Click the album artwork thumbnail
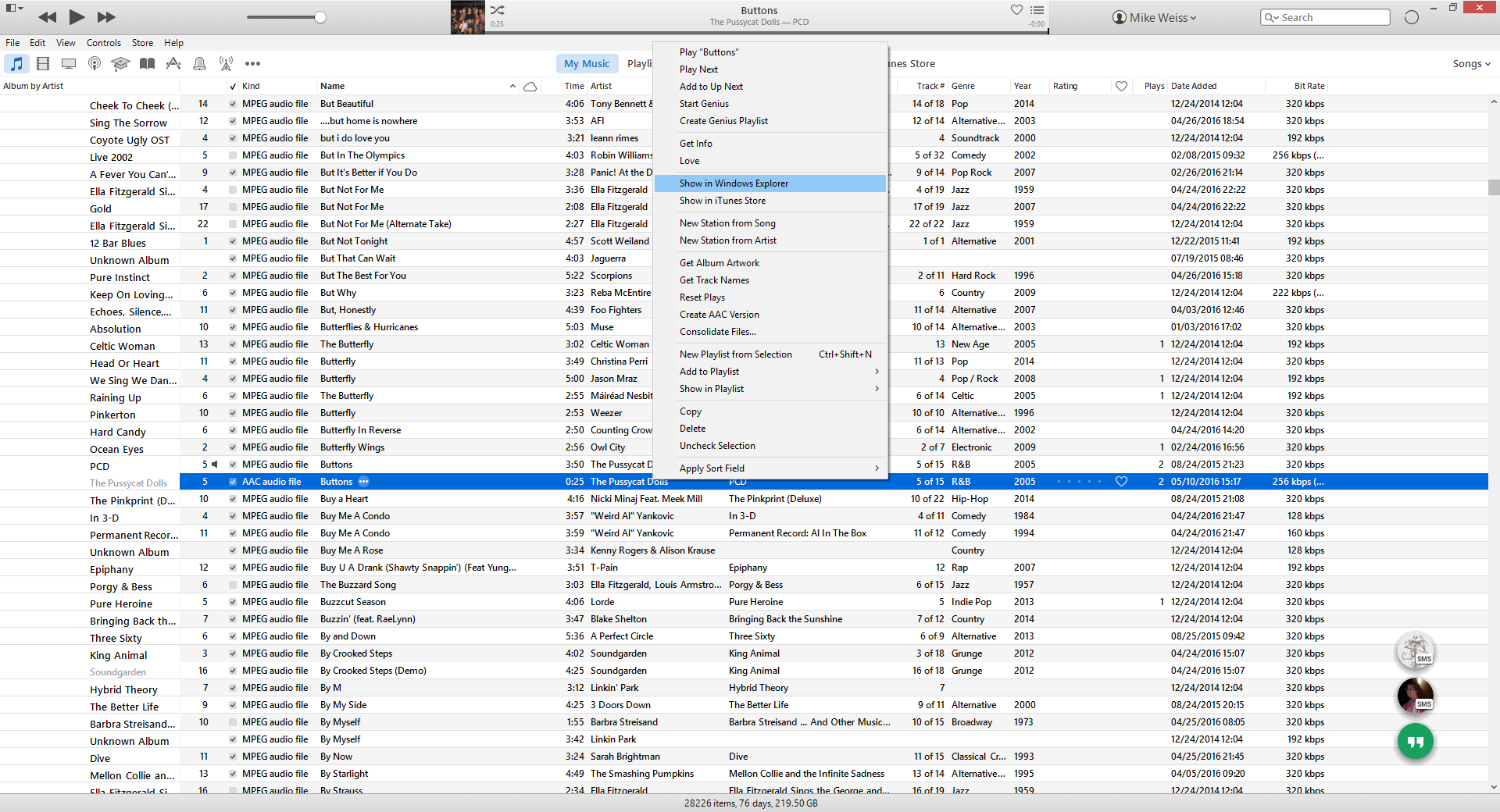Screen dimensions: 1500x812 pyautogui.click(x=468, y=17)
